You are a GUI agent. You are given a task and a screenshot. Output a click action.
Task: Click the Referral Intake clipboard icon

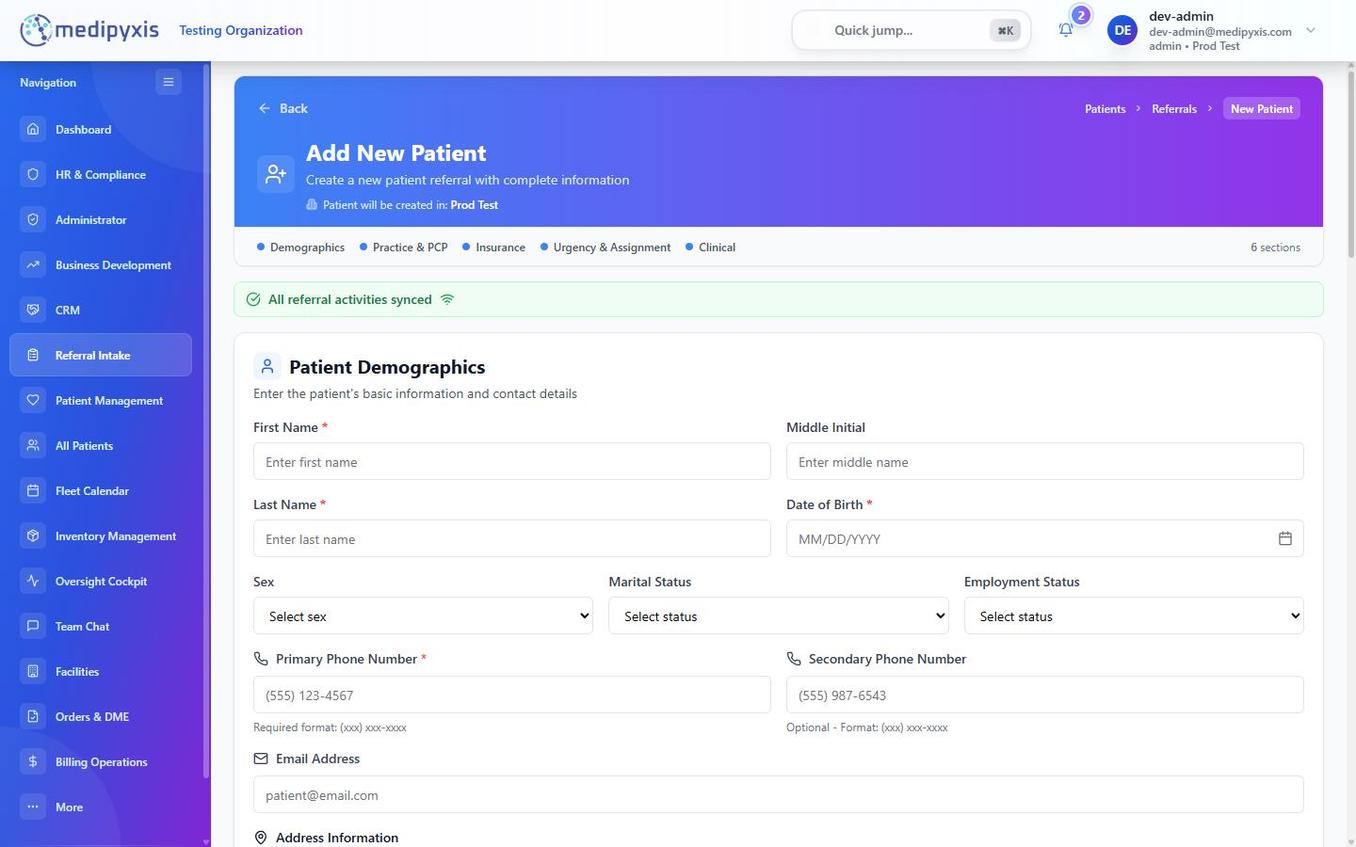33,355
